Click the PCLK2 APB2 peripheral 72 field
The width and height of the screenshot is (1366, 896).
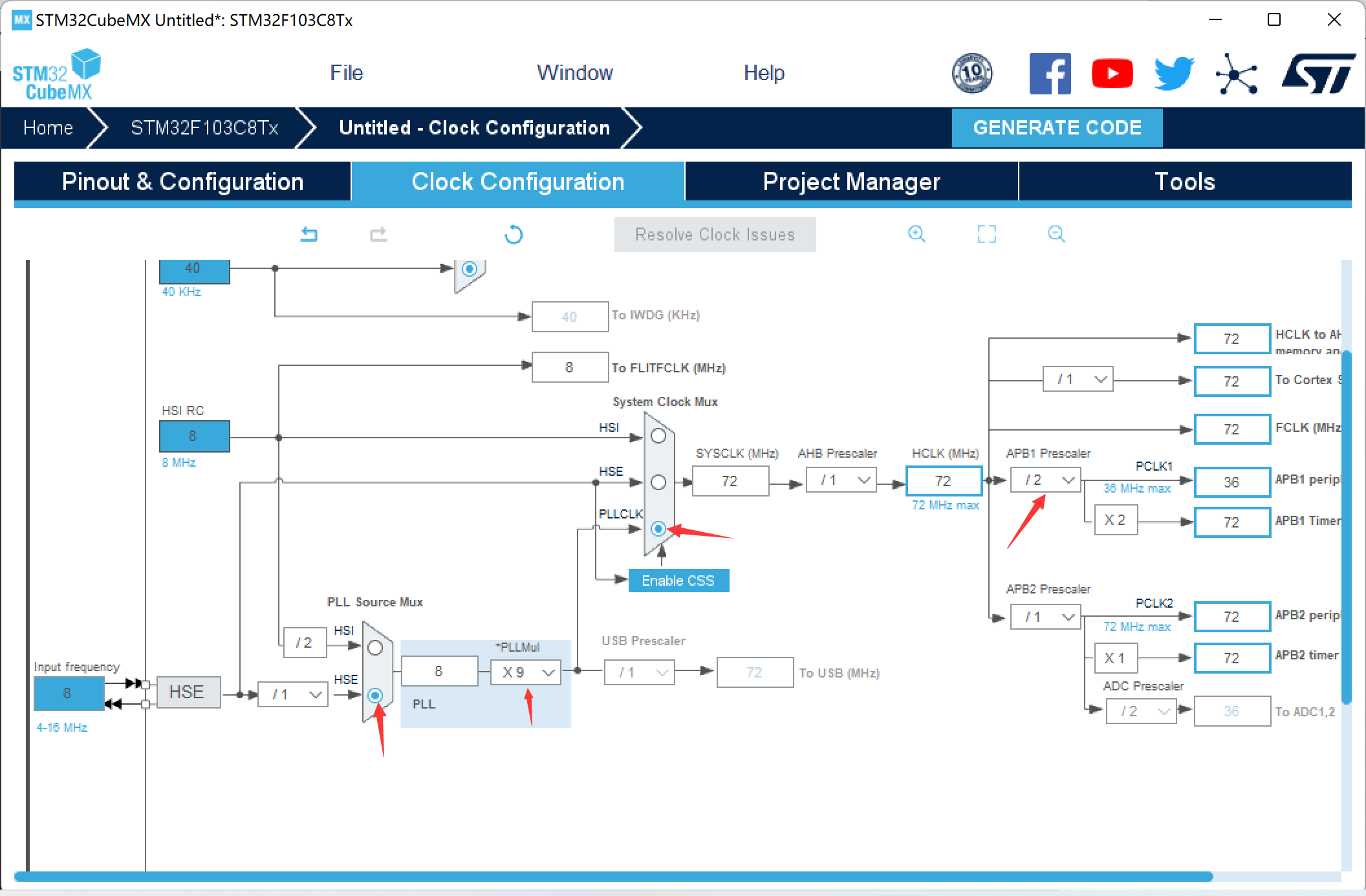pos(1232,617)
